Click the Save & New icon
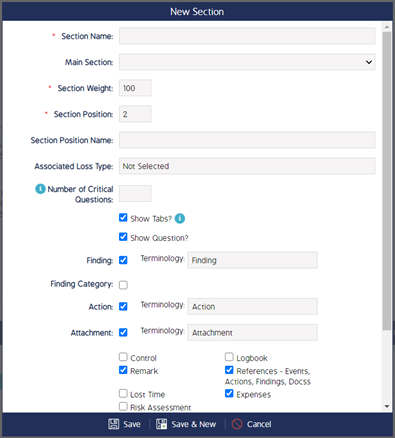The height and width of the screenshot is (438, 395). 162,424
